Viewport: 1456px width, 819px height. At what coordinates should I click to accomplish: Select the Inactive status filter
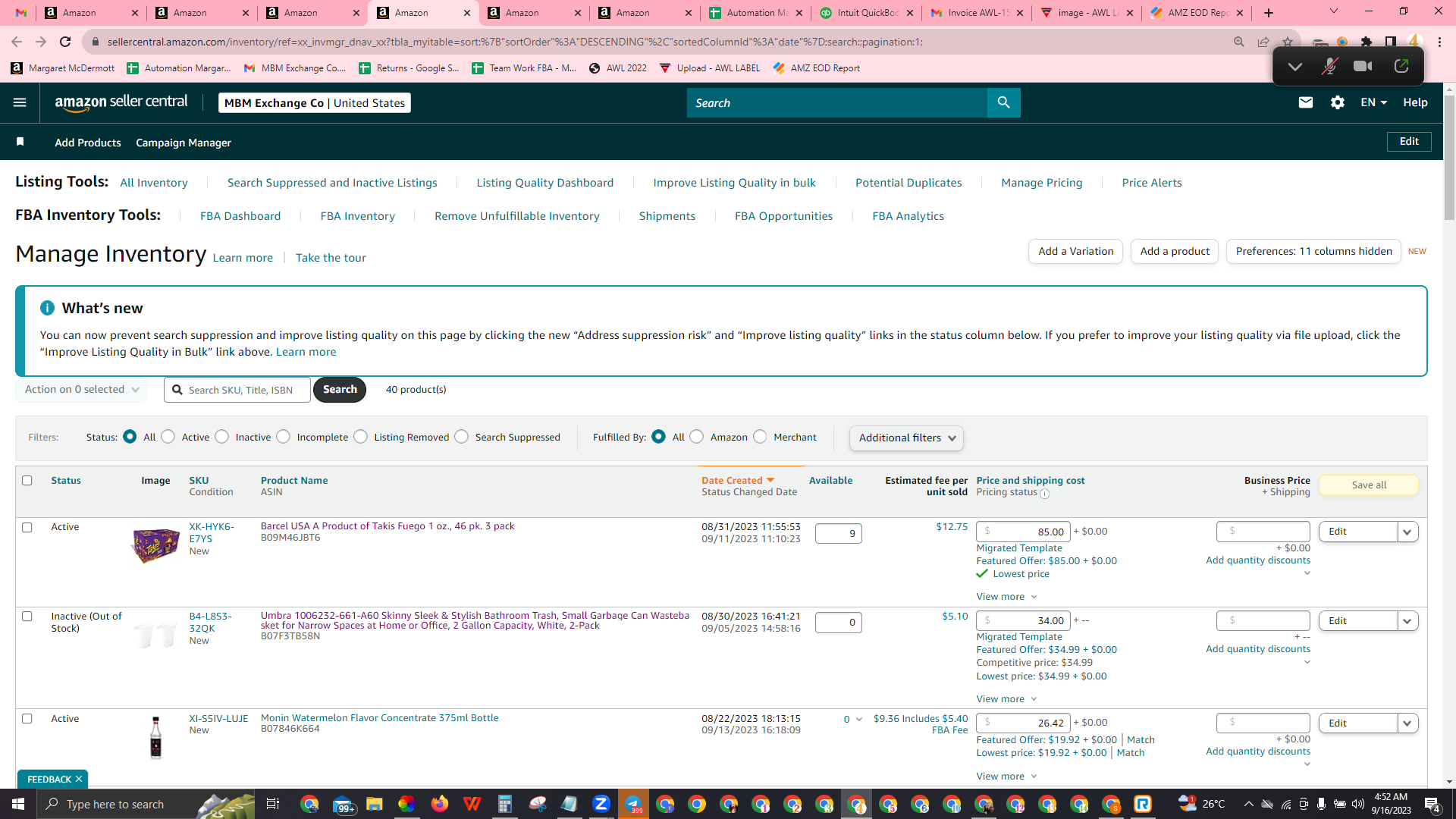coord(221,437)
